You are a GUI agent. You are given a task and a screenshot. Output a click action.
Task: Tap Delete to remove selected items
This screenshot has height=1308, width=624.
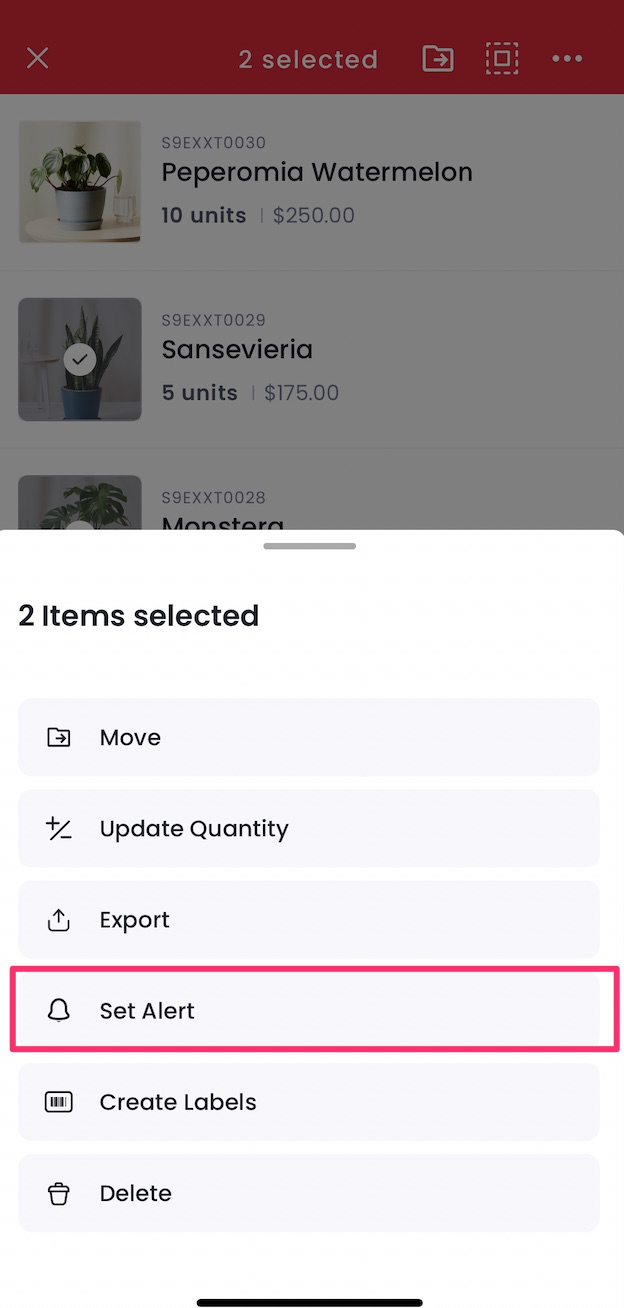coord(309,1193)
